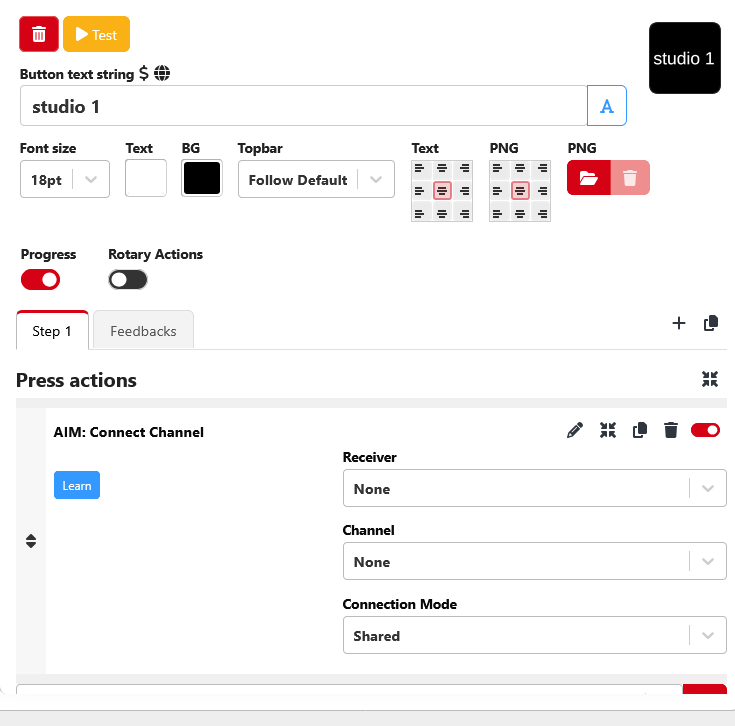Viewport: 735px width, 726px height.
Task: Click the plus icon to add step
Action: click(679, 323)
